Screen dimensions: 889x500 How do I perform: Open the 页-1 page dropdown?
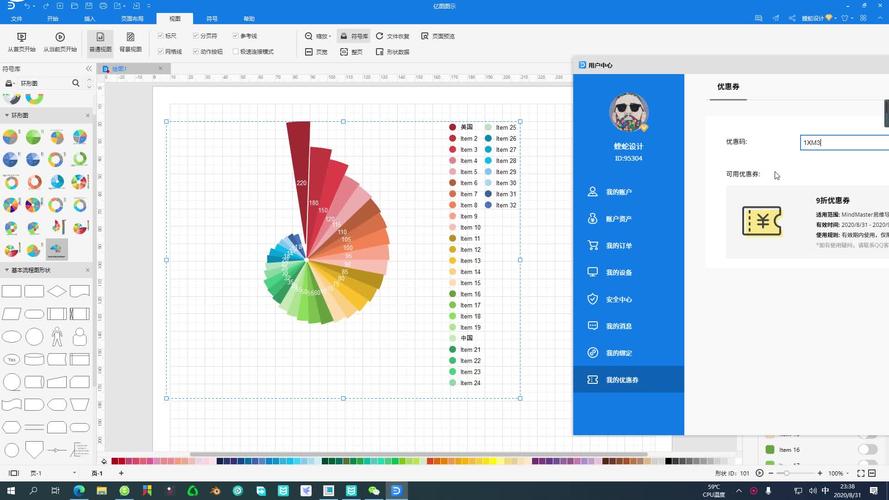74,473
